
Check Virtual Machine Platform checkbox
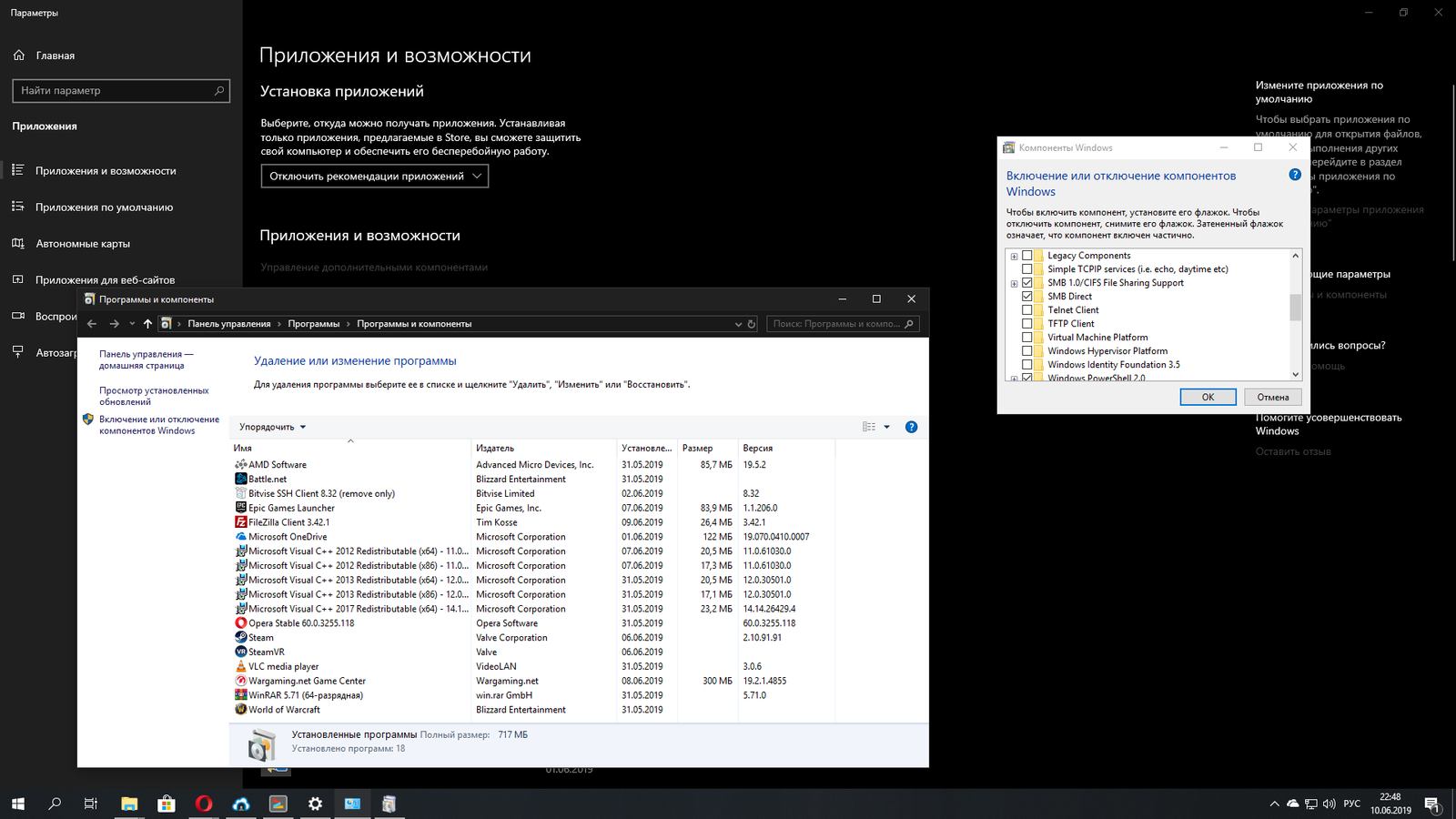pos(1027,338)
